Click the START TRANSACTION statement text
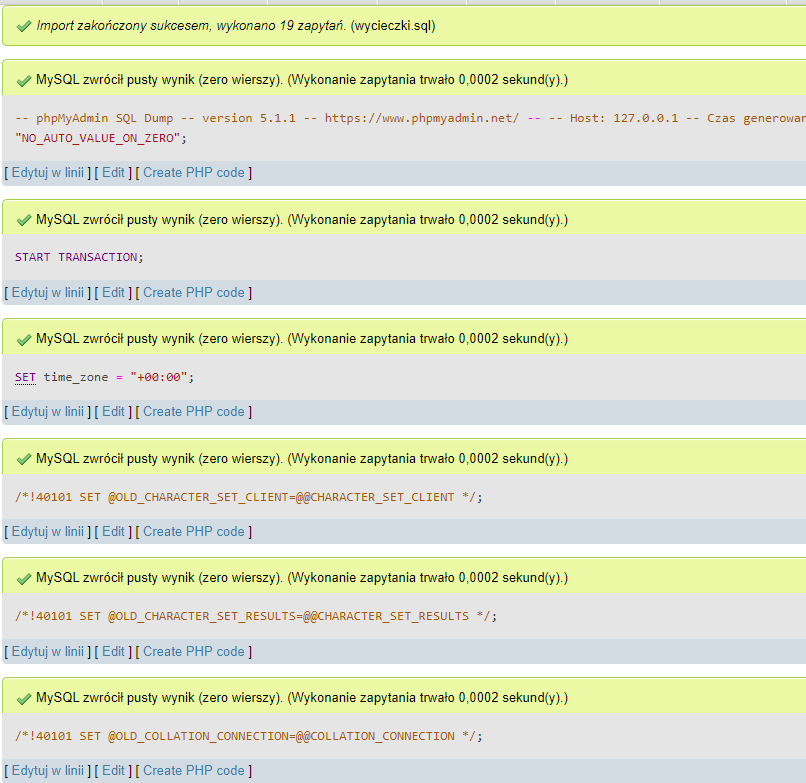The image size is (806, 783). click(79, 257)
